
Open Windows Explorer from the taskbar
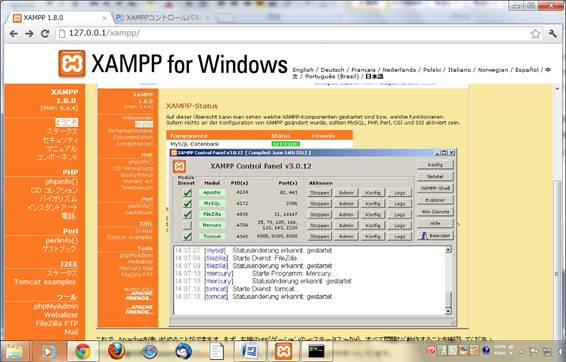tap(15, 351)
